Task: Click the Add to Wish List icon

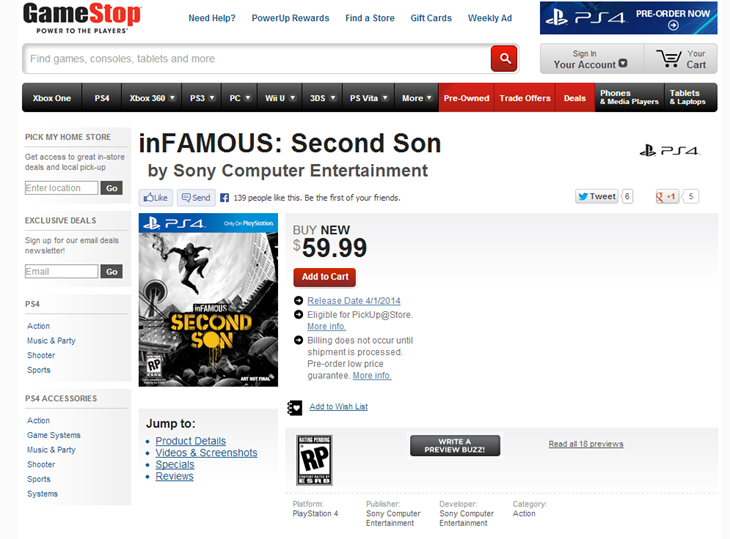Action: pyautogui.click(x=295, y=407)
